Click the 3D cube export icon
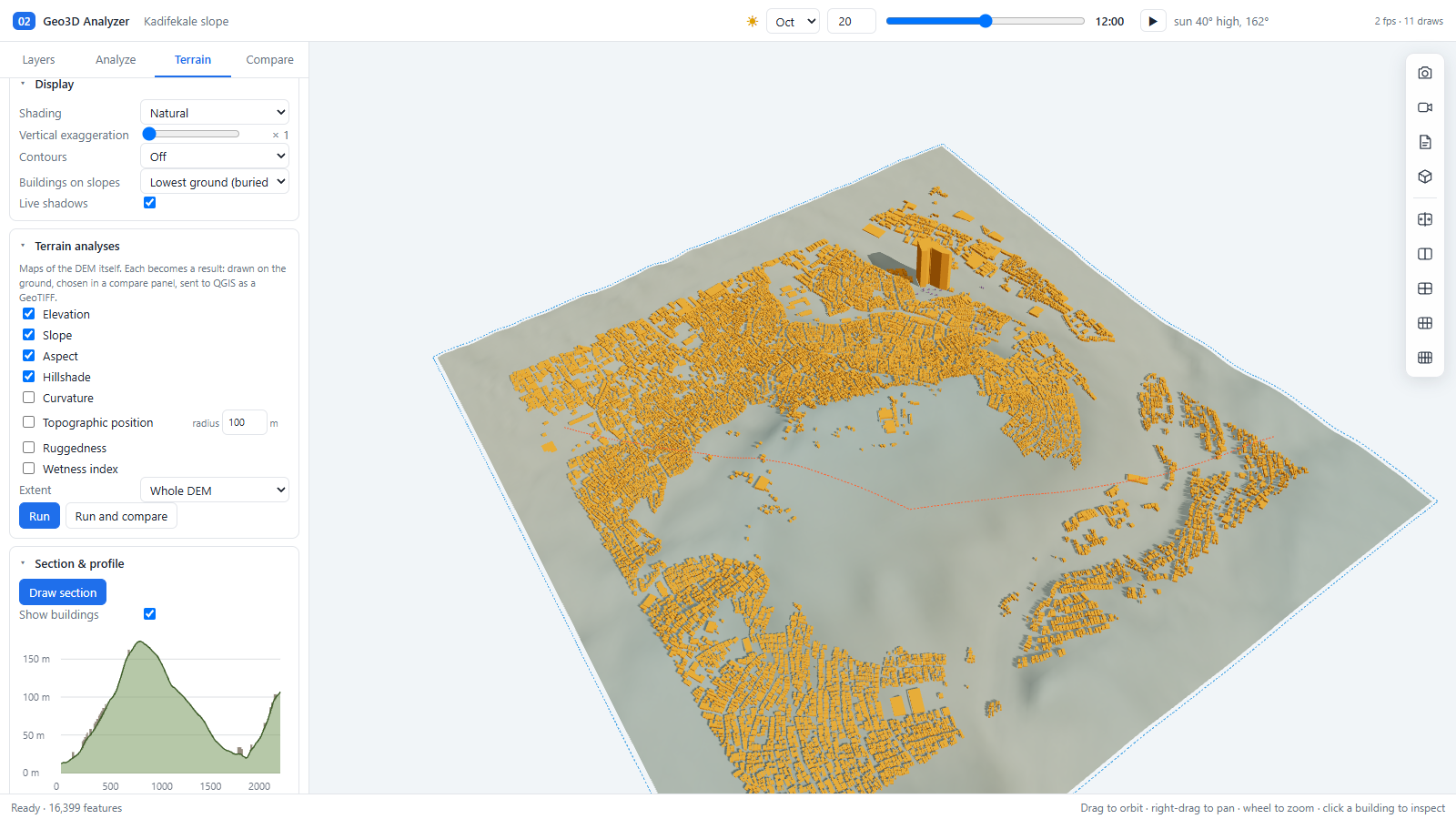This screenshot has height=819, width=1456. pos(1425,177)
